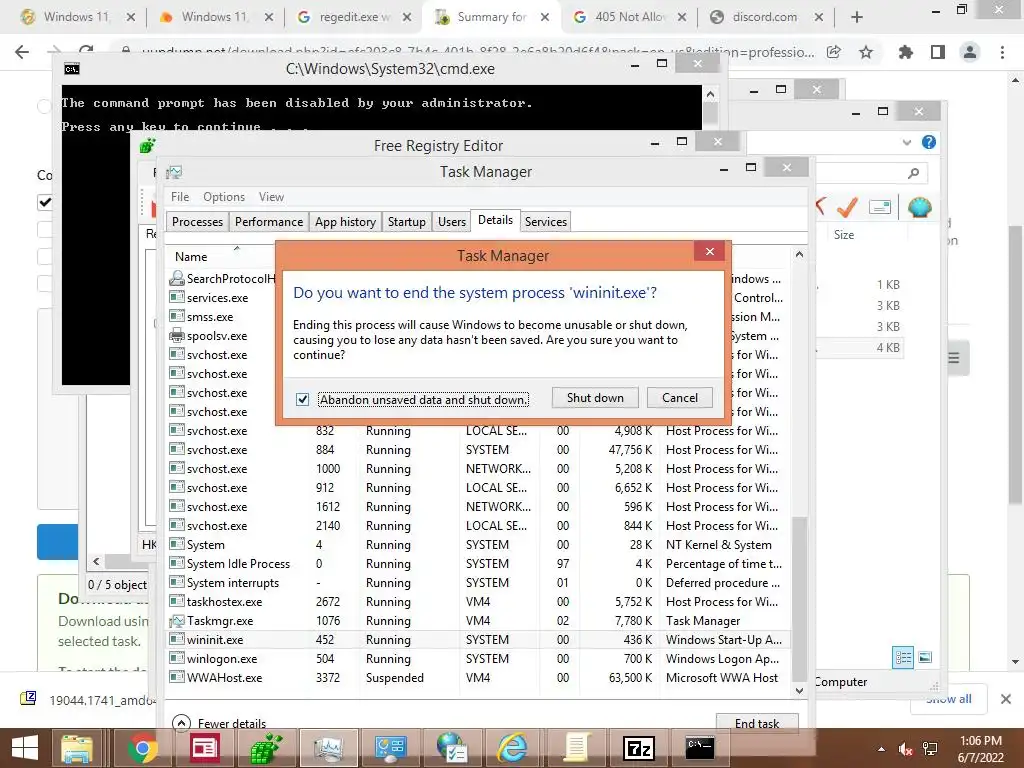The image size is (1024, 768).
Task: Click the Shut down button in dialog
Action: [x=595, y=398]
